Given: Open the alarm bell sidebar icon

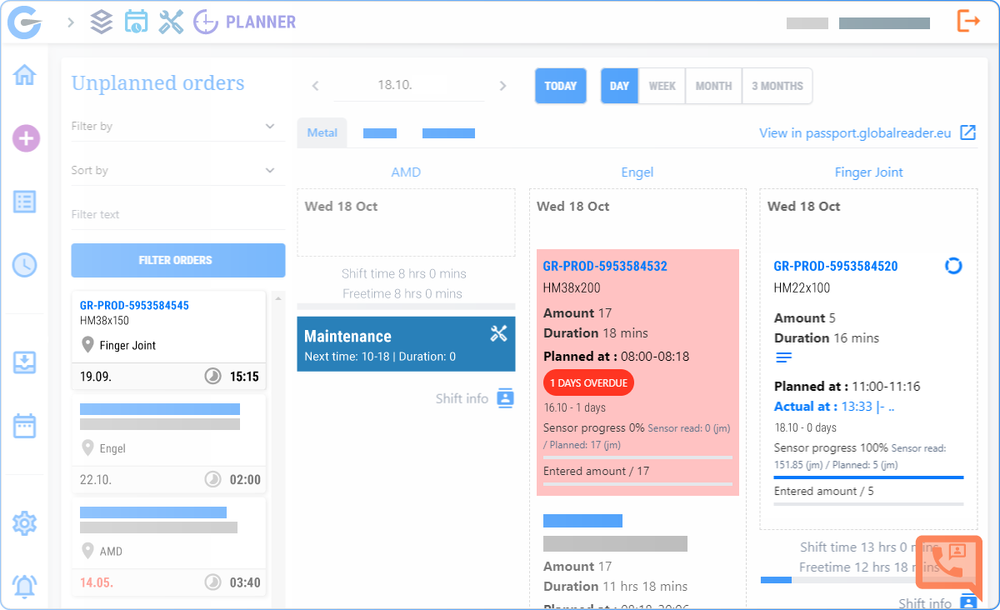Looking at the screenshot, I should click(25, 586).
